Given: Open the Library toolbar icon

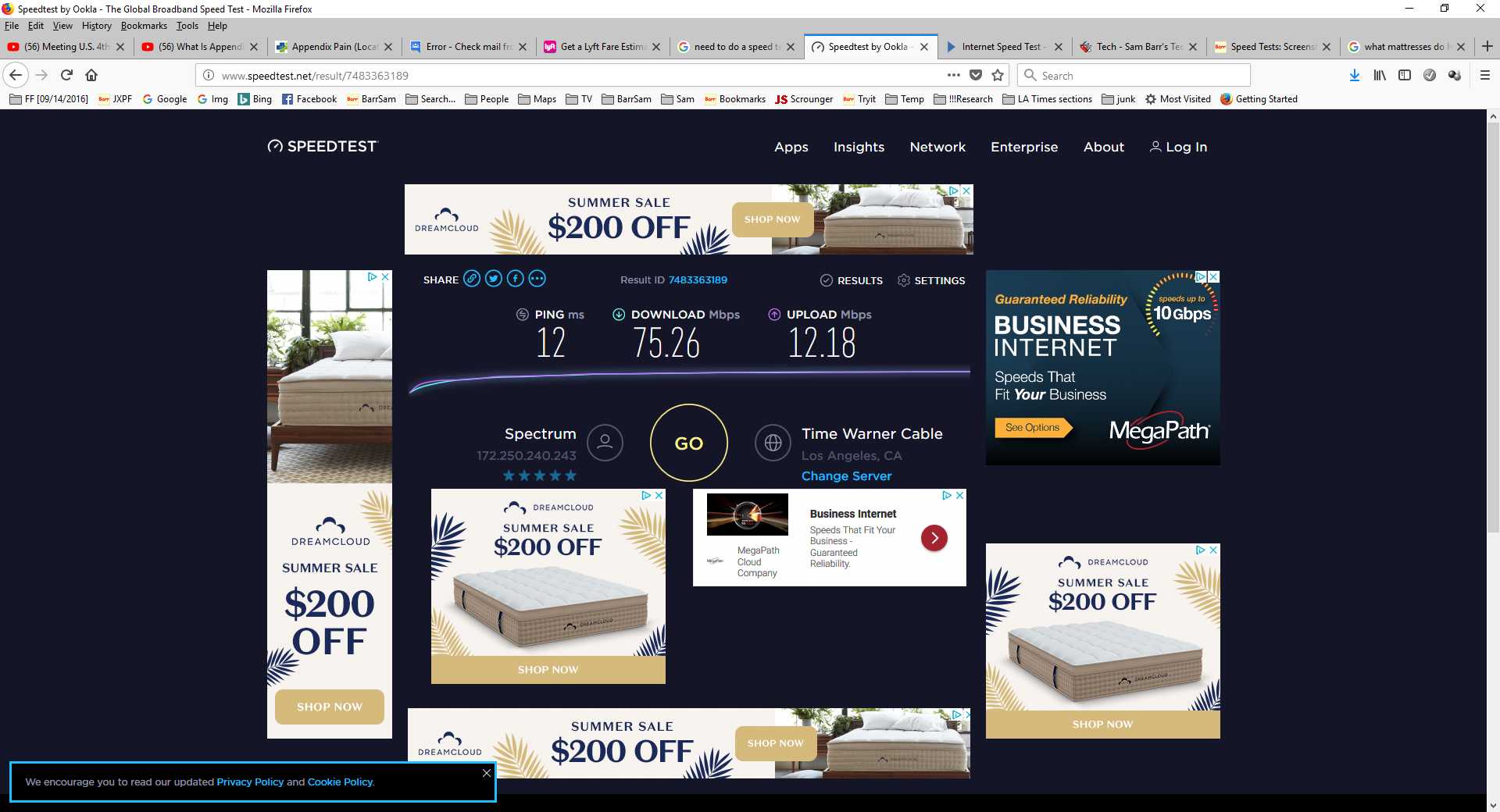Looking at the screenshot, I should click(x=1380, y=75).
